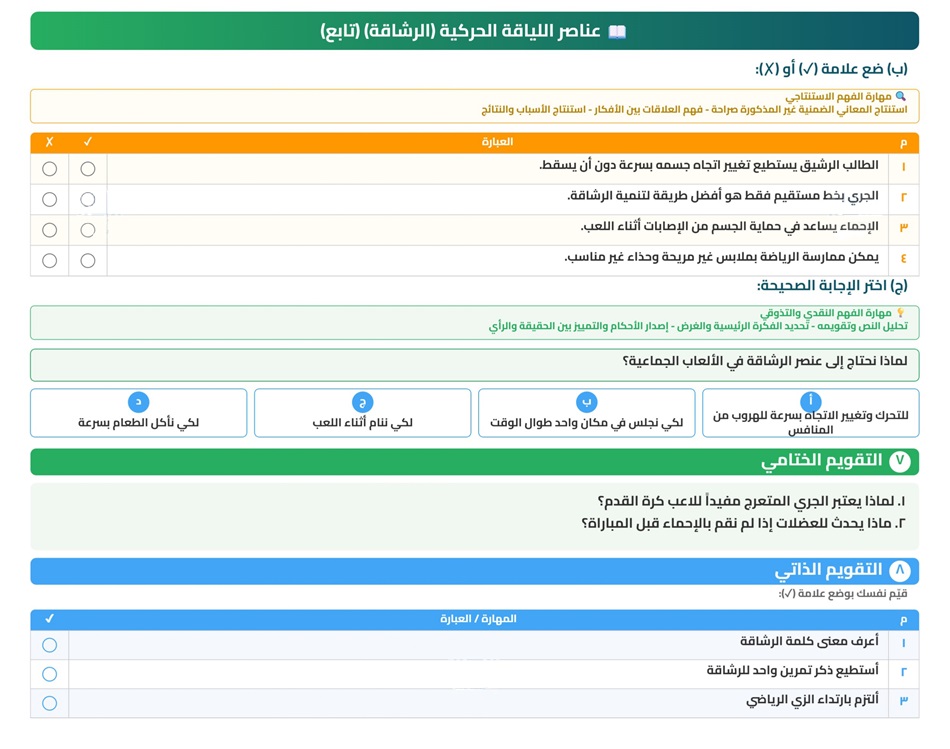Mark statement ٤ about ملابس غير مريحة as X
Screen dimensions: 950x749
click(50, 261)
